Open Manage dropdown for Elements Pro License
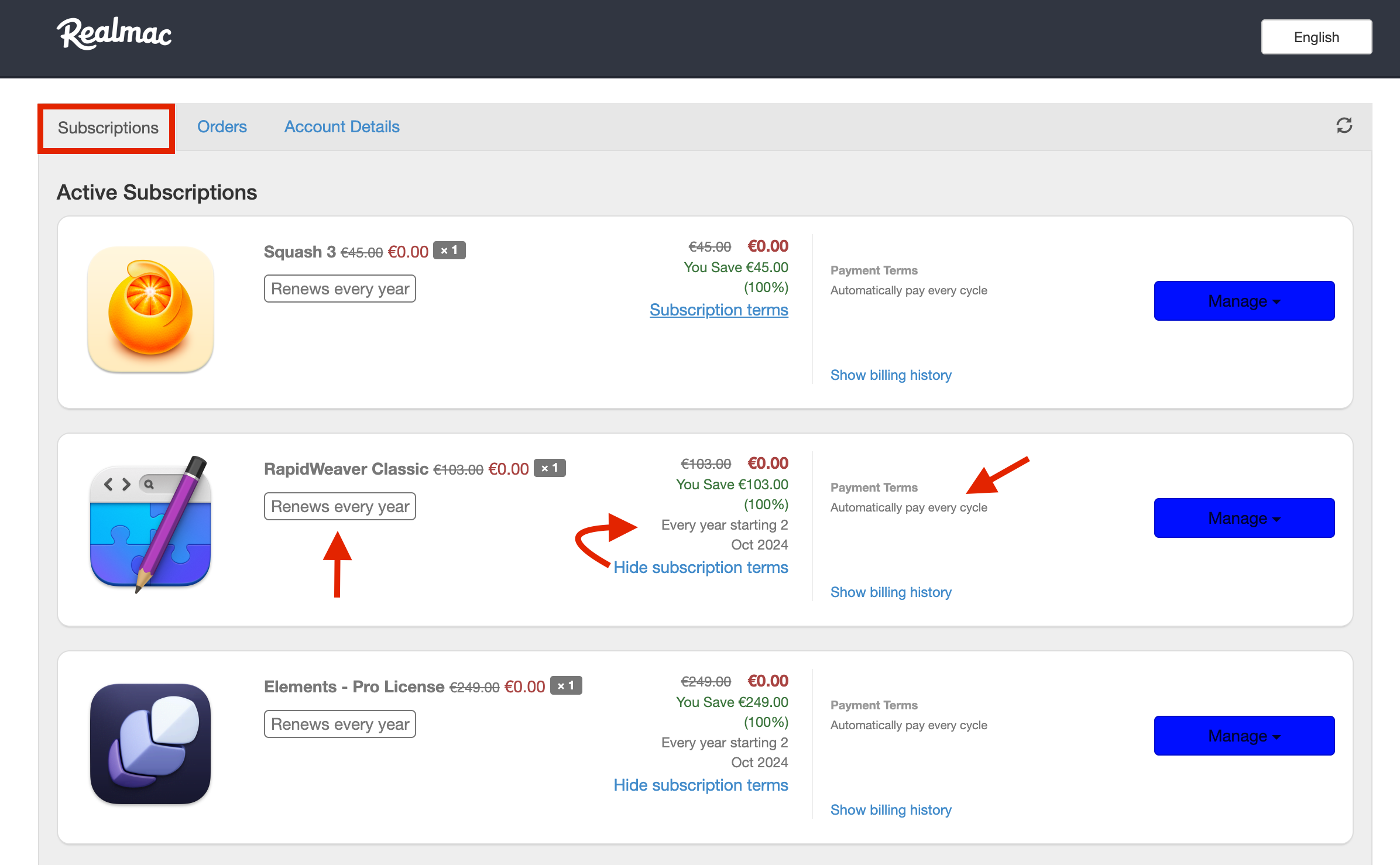1400x865 pixels. tap(1244, 736)
